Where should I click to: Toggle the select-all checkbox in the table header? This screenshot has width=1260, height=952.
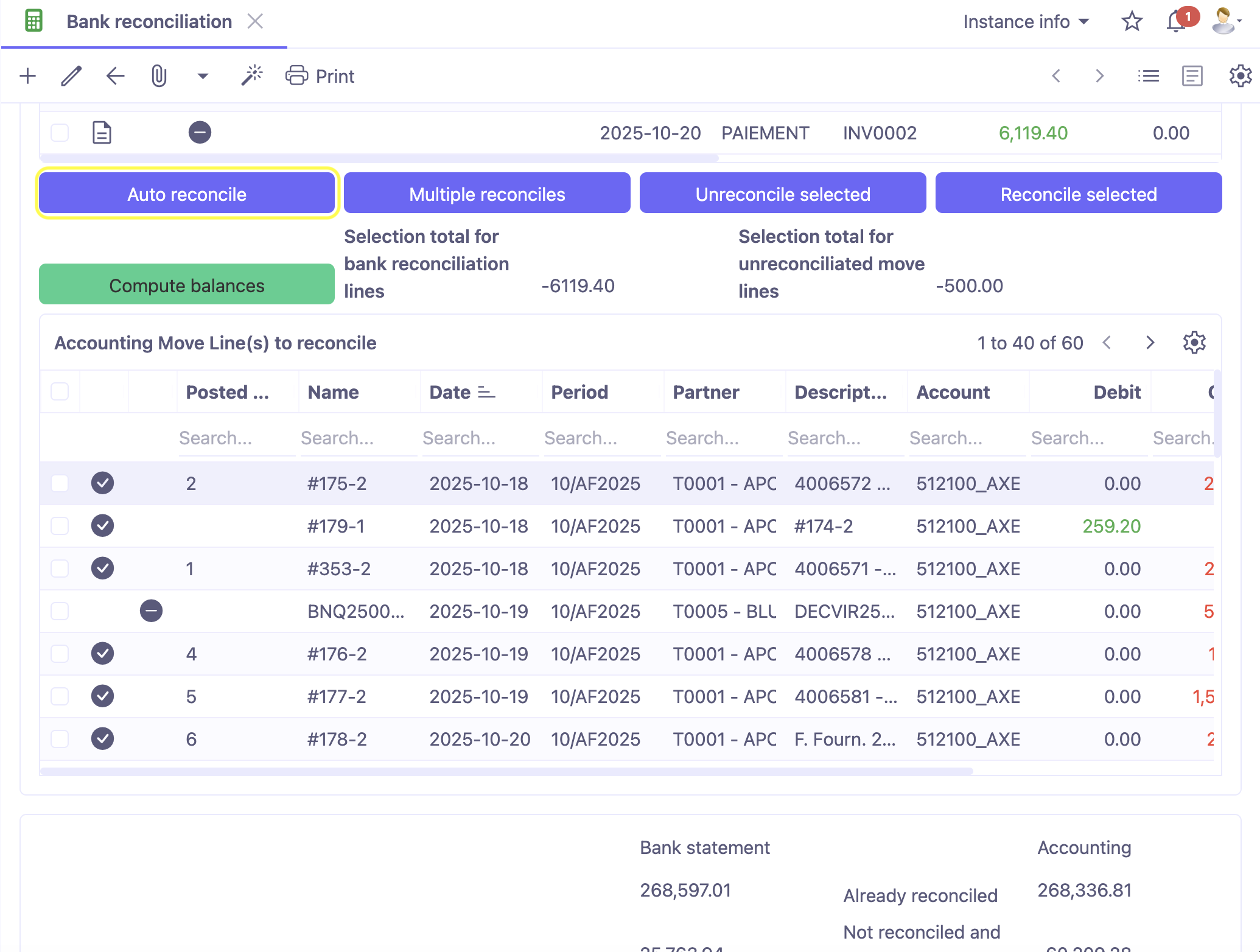(60, 391)
